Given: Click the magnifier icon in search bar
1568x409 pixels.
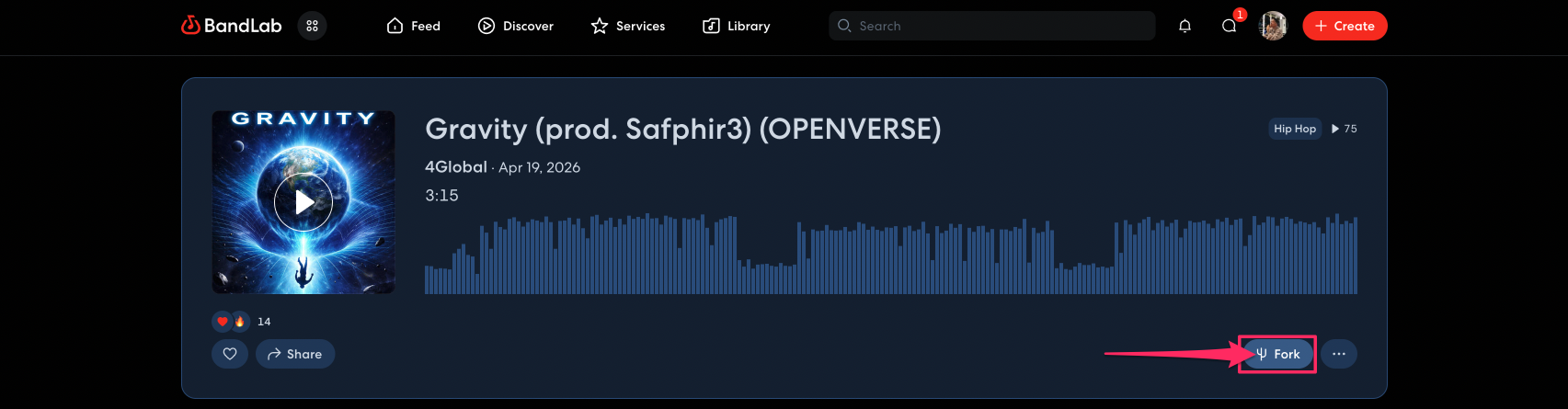Looking at the screenshot, I should 844,26.
